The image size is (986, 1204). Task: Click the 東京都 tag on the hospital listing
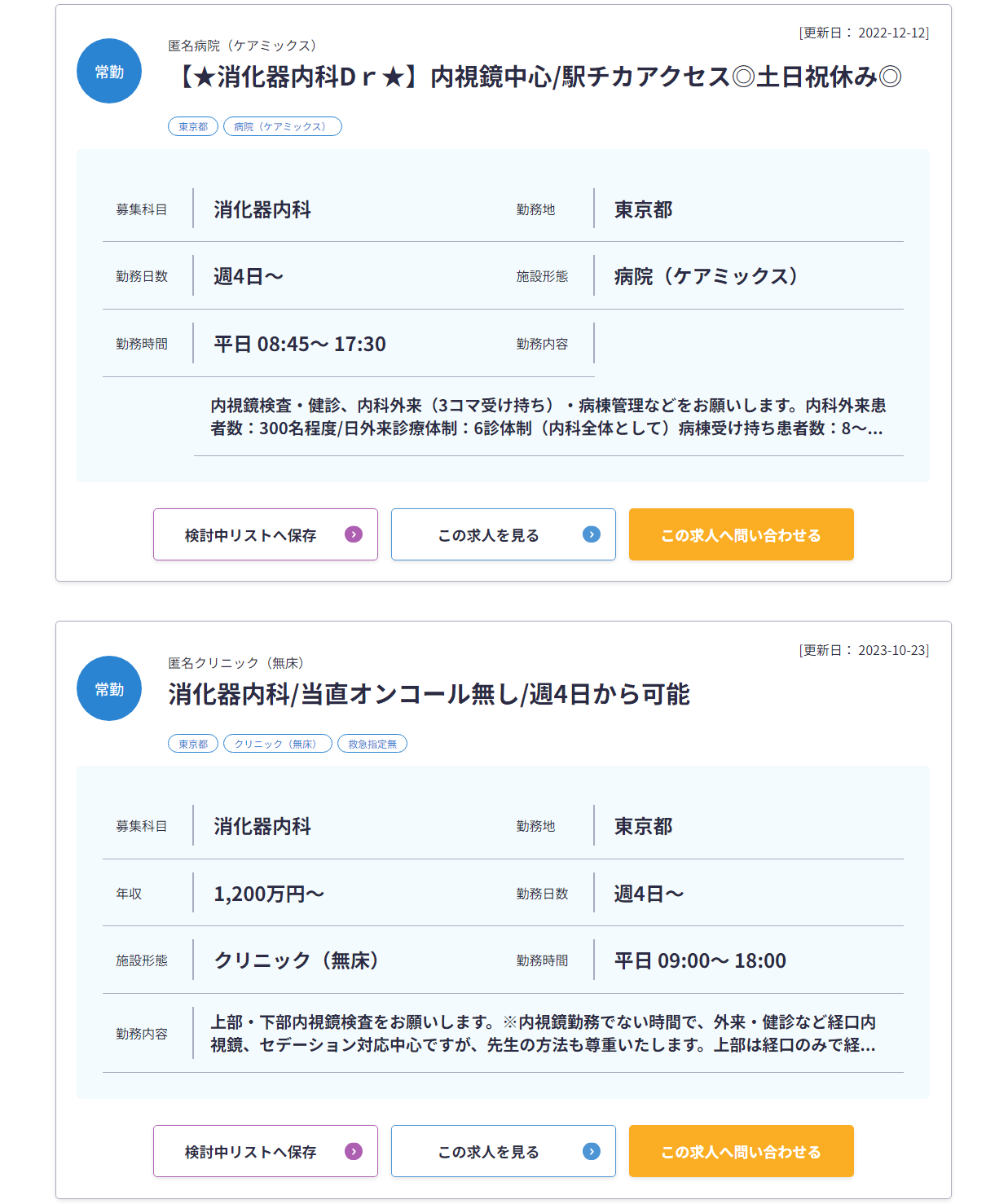point(193,126)
